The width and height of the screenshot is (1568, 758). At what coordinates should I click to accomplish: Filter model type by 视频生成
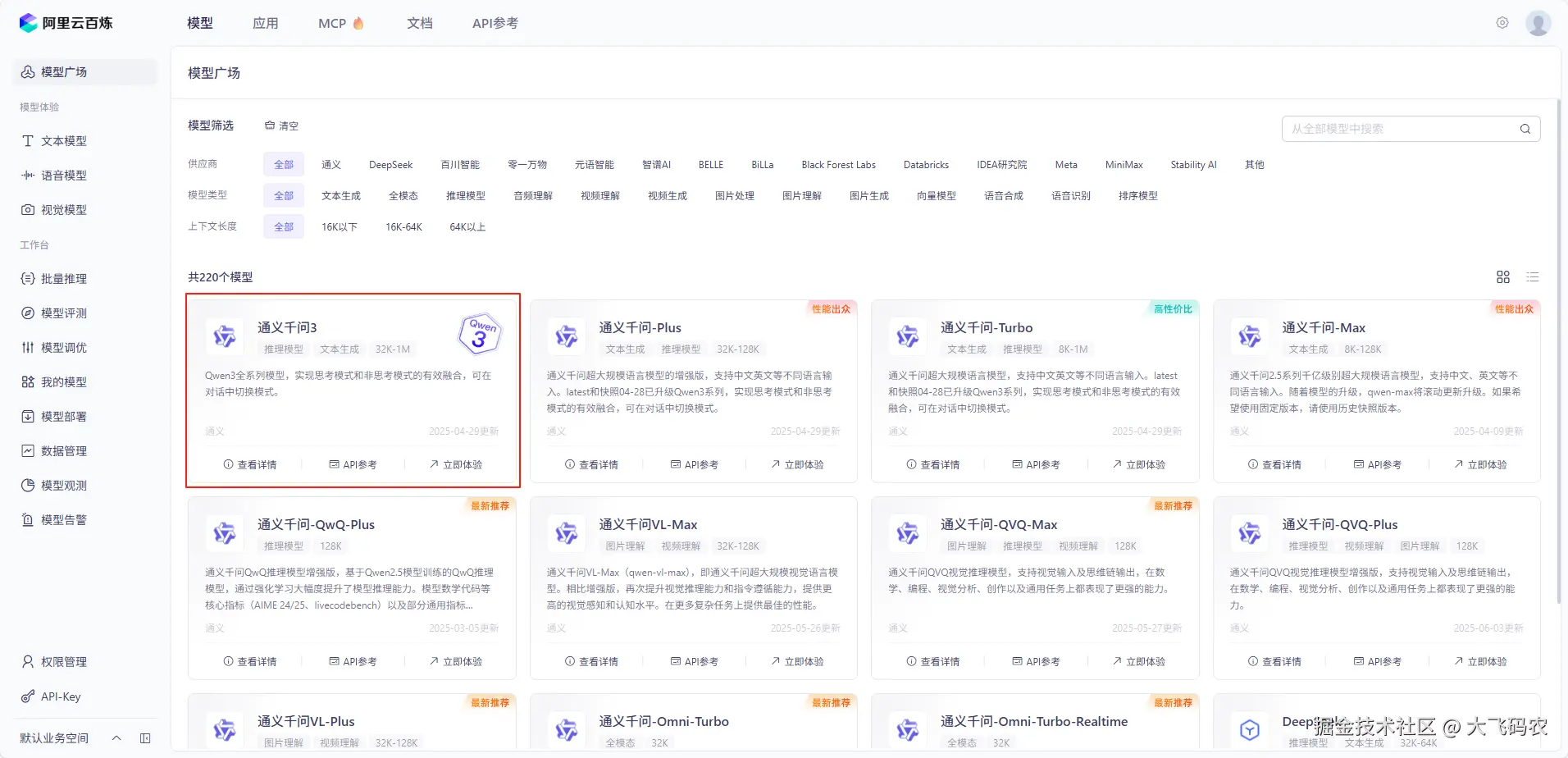[668, 196]
